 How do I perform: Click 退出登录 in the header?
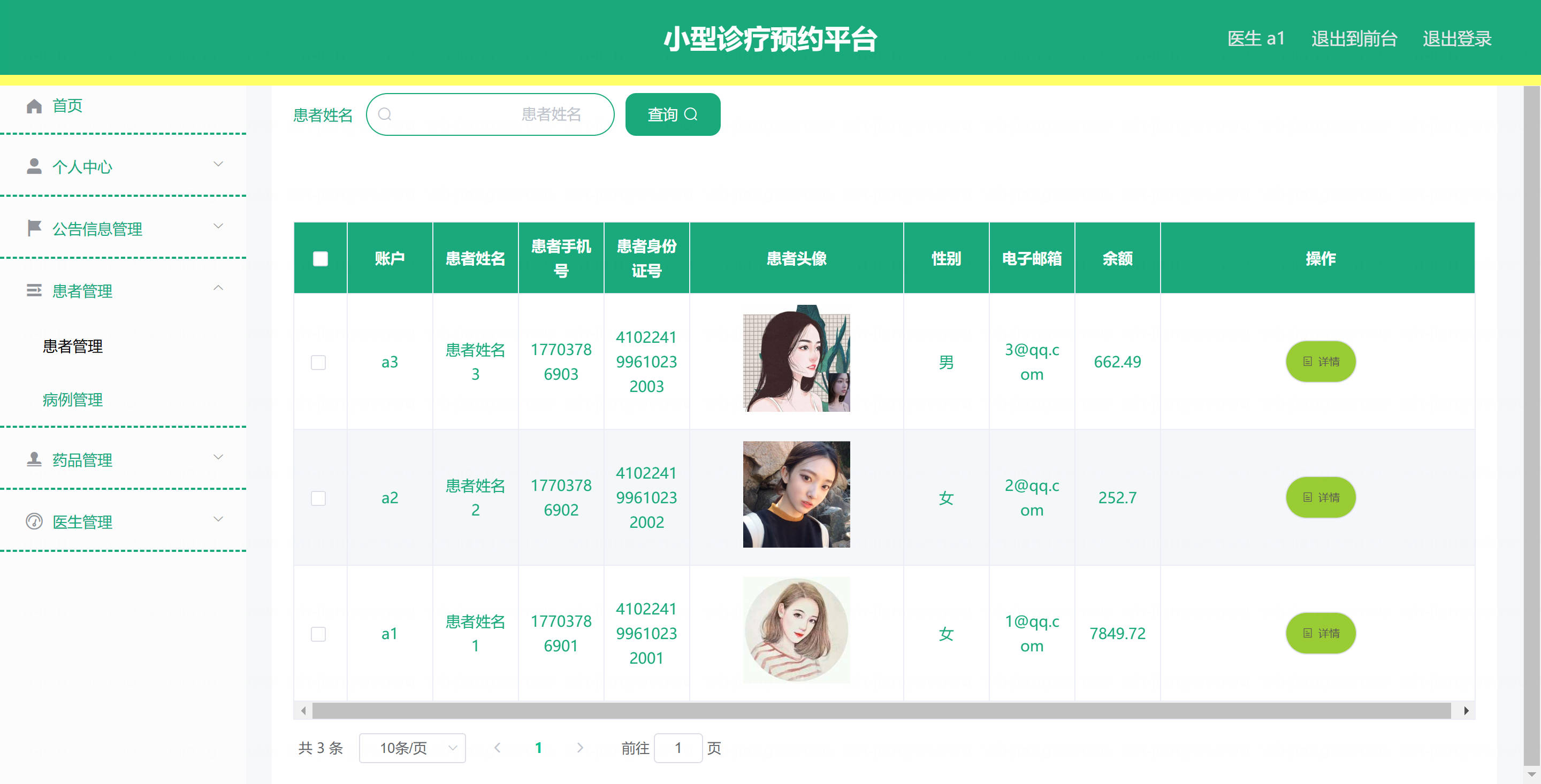click(x=1456, y=39)
